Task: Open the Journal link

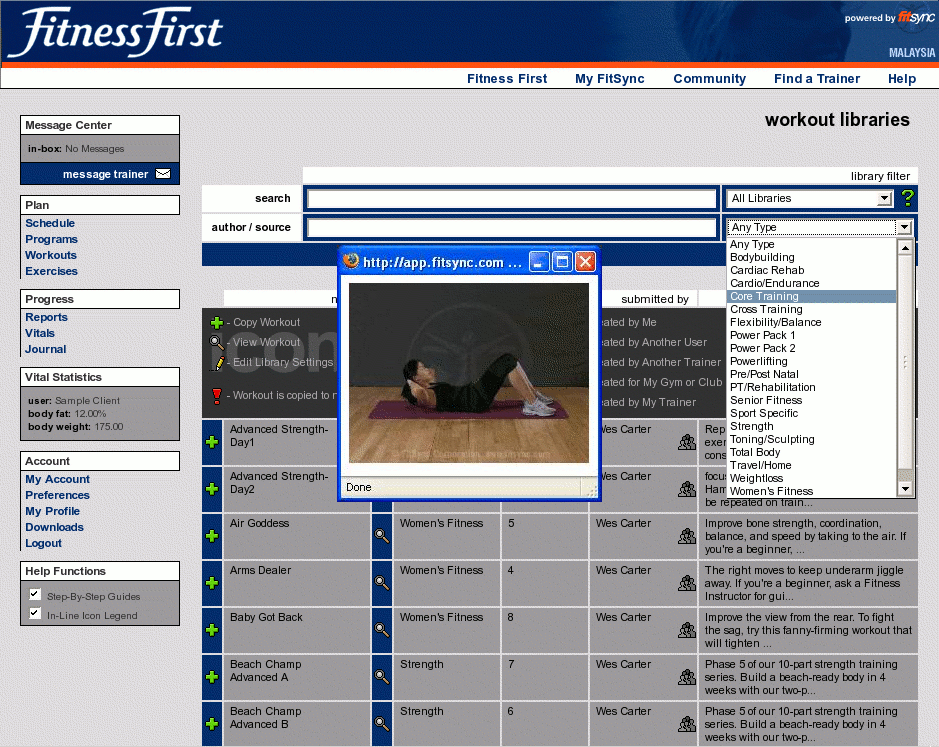Action: 46,349
